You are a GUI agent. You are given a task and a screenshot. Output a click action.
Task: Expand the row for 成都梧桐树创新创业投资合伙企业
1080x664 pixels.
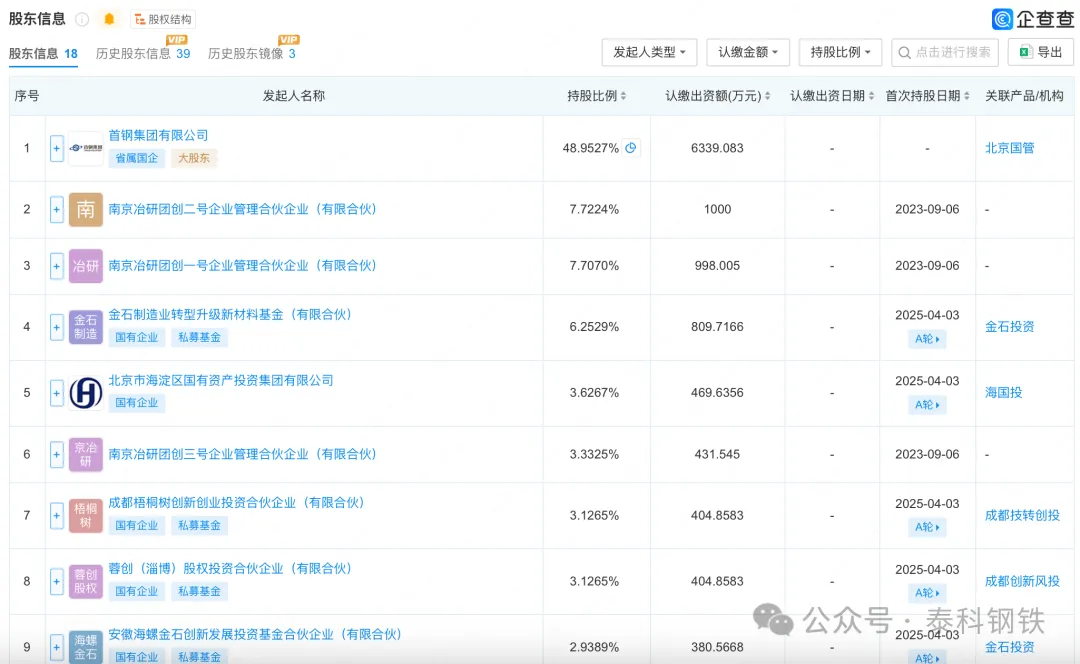click(56, 515)
